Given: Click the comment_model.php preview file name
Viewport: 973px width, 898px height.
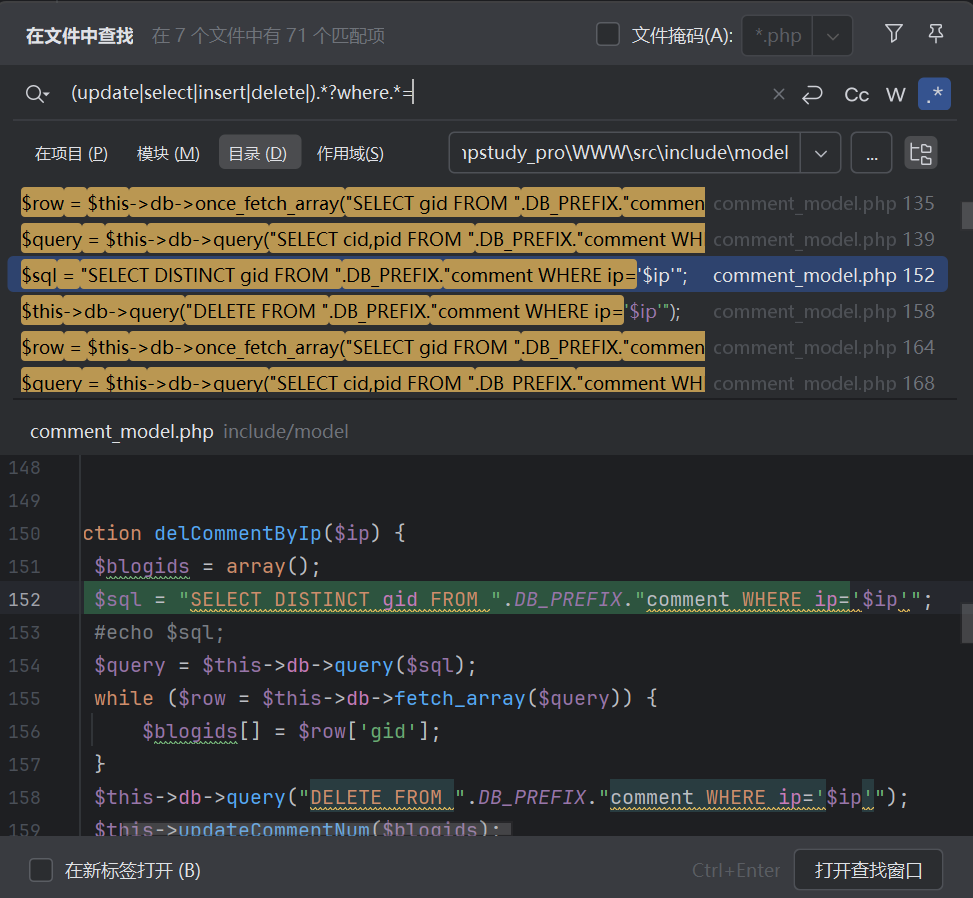Looking at the screenshot, I should [x=122, y=431].
